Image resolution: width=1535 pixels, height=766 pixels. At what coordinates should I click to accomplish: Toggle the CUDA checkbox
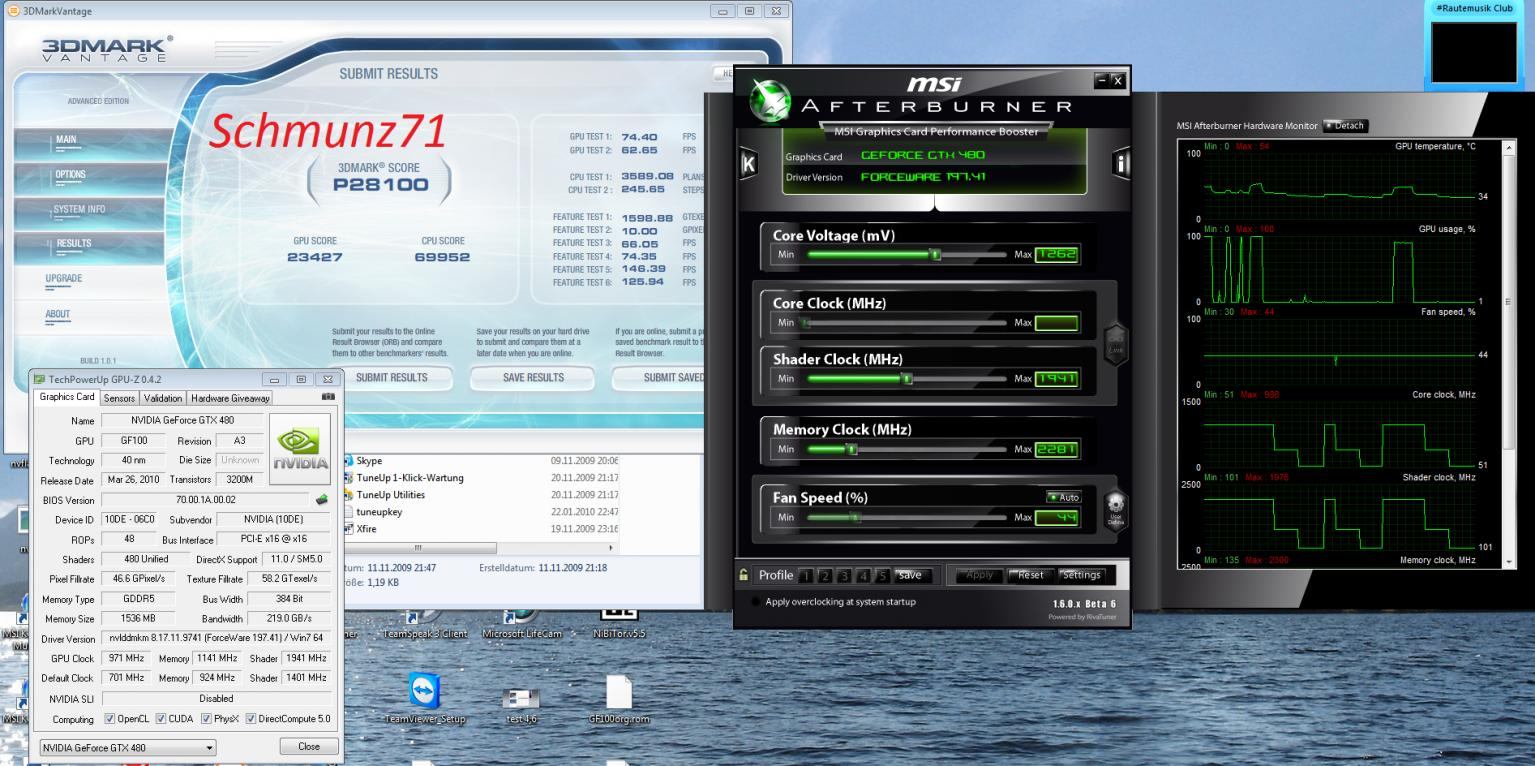pos(159,719)
